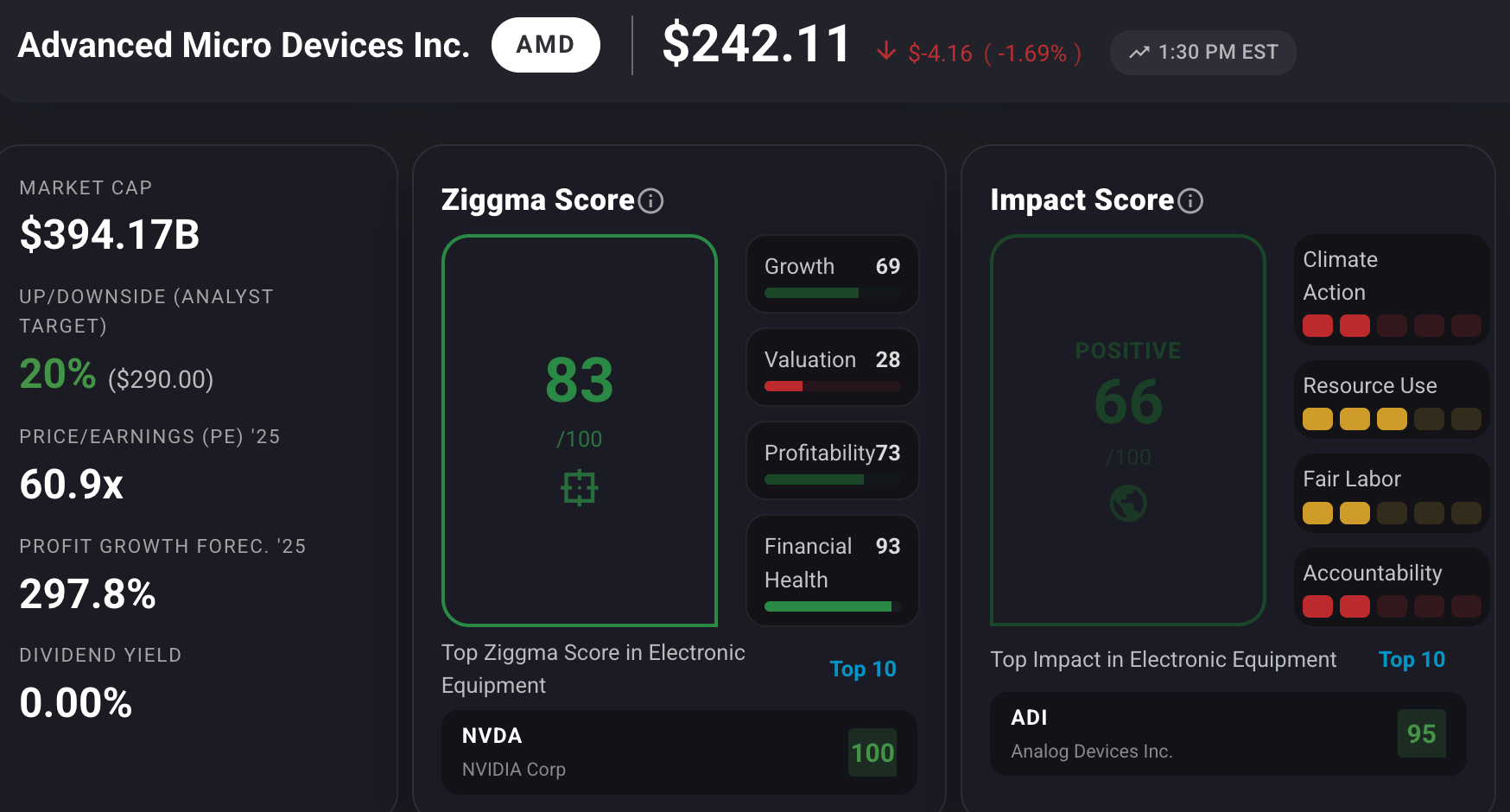This screenshot has height=812, width=1510.
Task: Click the Profitability score bar
Action: coord(832,479)
